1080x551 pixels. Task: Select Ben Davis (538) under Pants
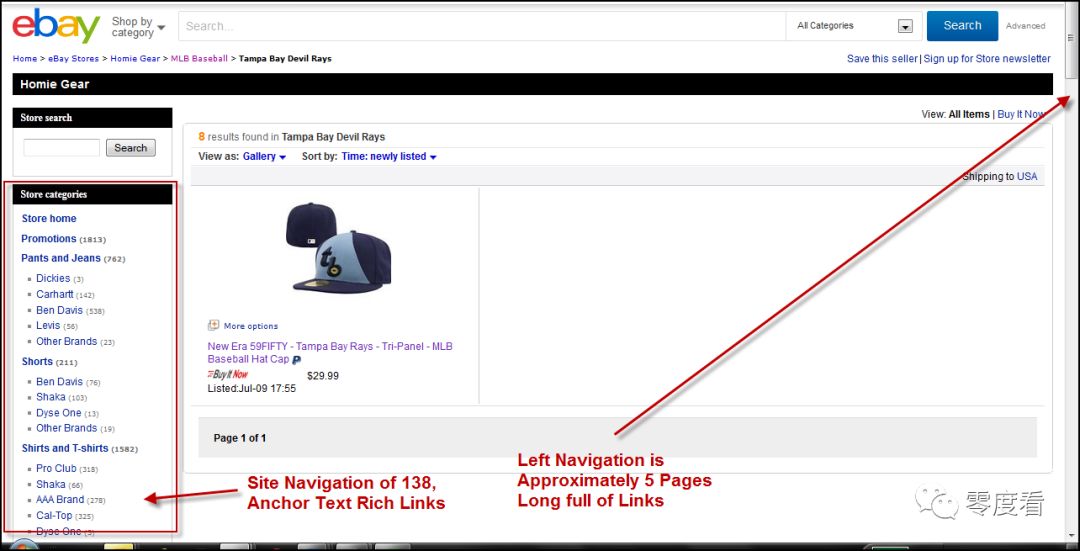(59, 310)
